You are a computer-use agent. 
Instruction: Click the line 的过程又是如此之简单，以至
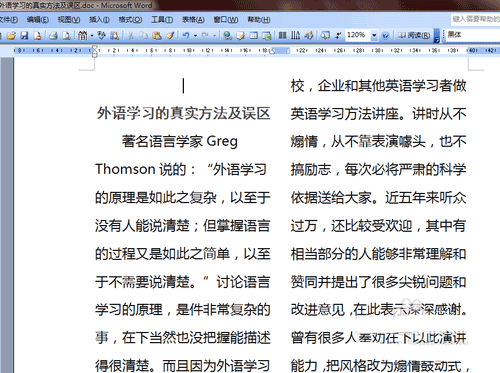(x=183, y=254)
